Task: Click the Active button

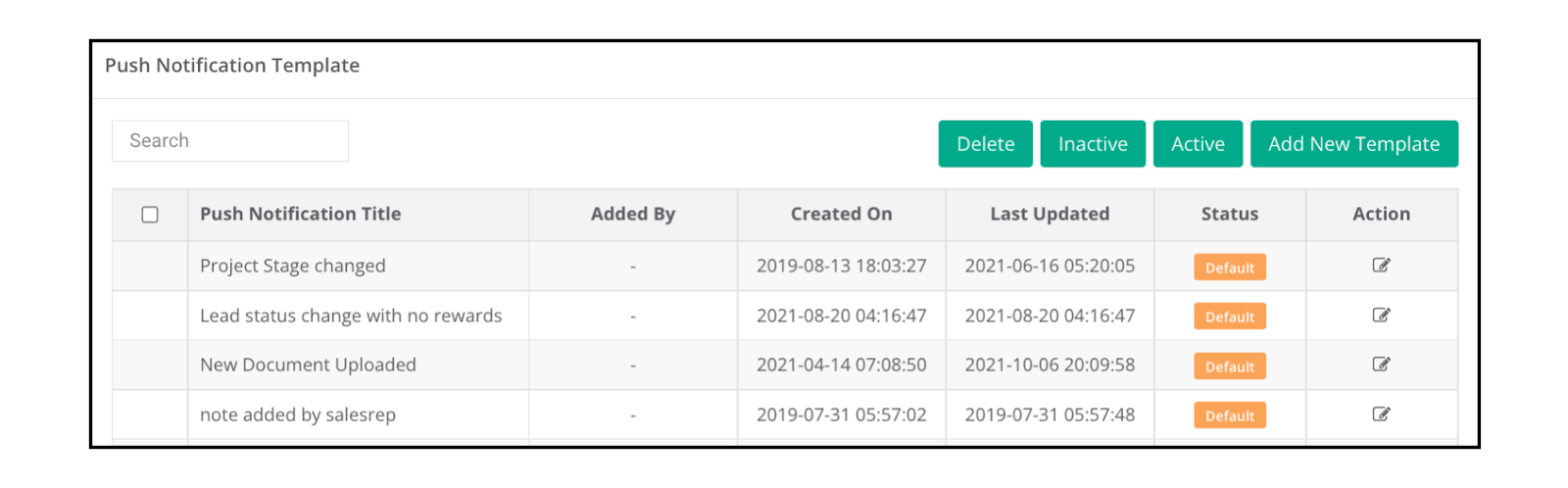Action: tap(1198, 144)
